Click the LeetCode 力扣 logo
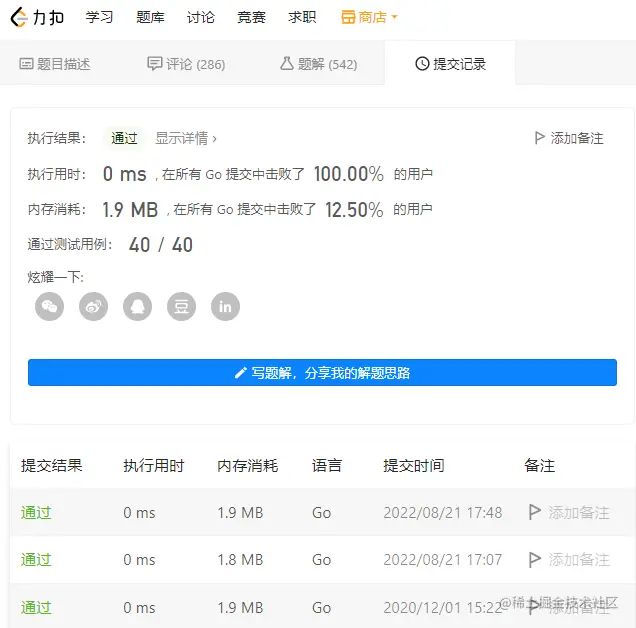 [37, 17]
